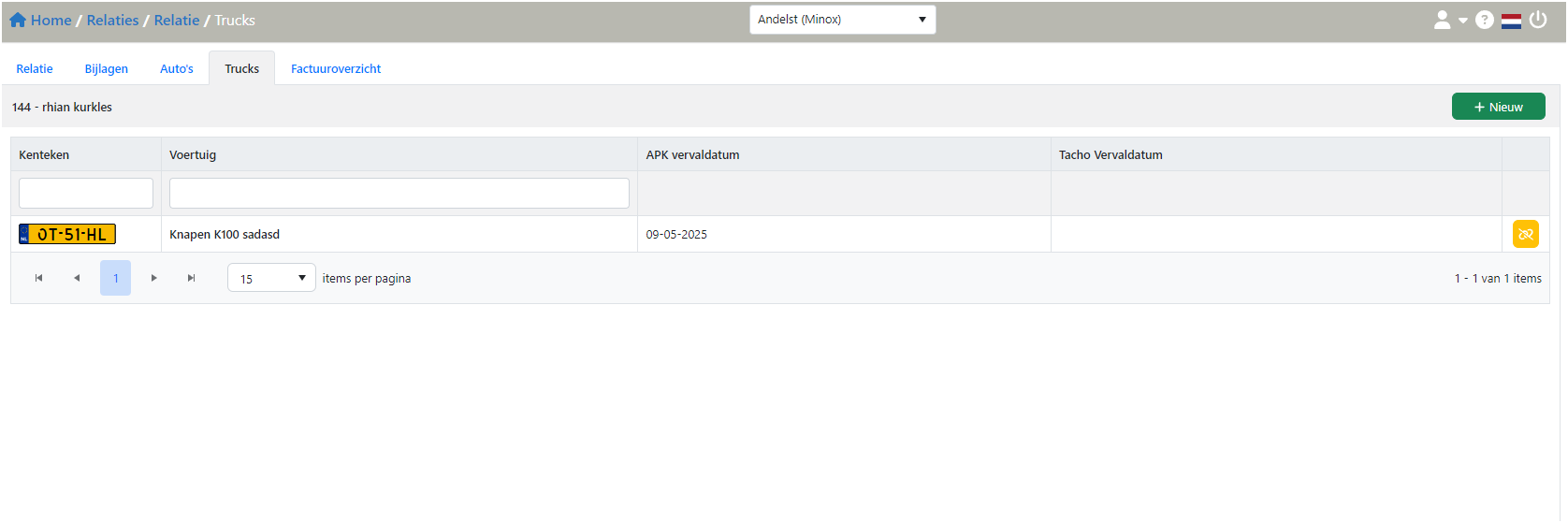The height and width of the screenshot is (523, 1568).
Task: Click the Dutch flag language icon
Action: (1511, 20)
